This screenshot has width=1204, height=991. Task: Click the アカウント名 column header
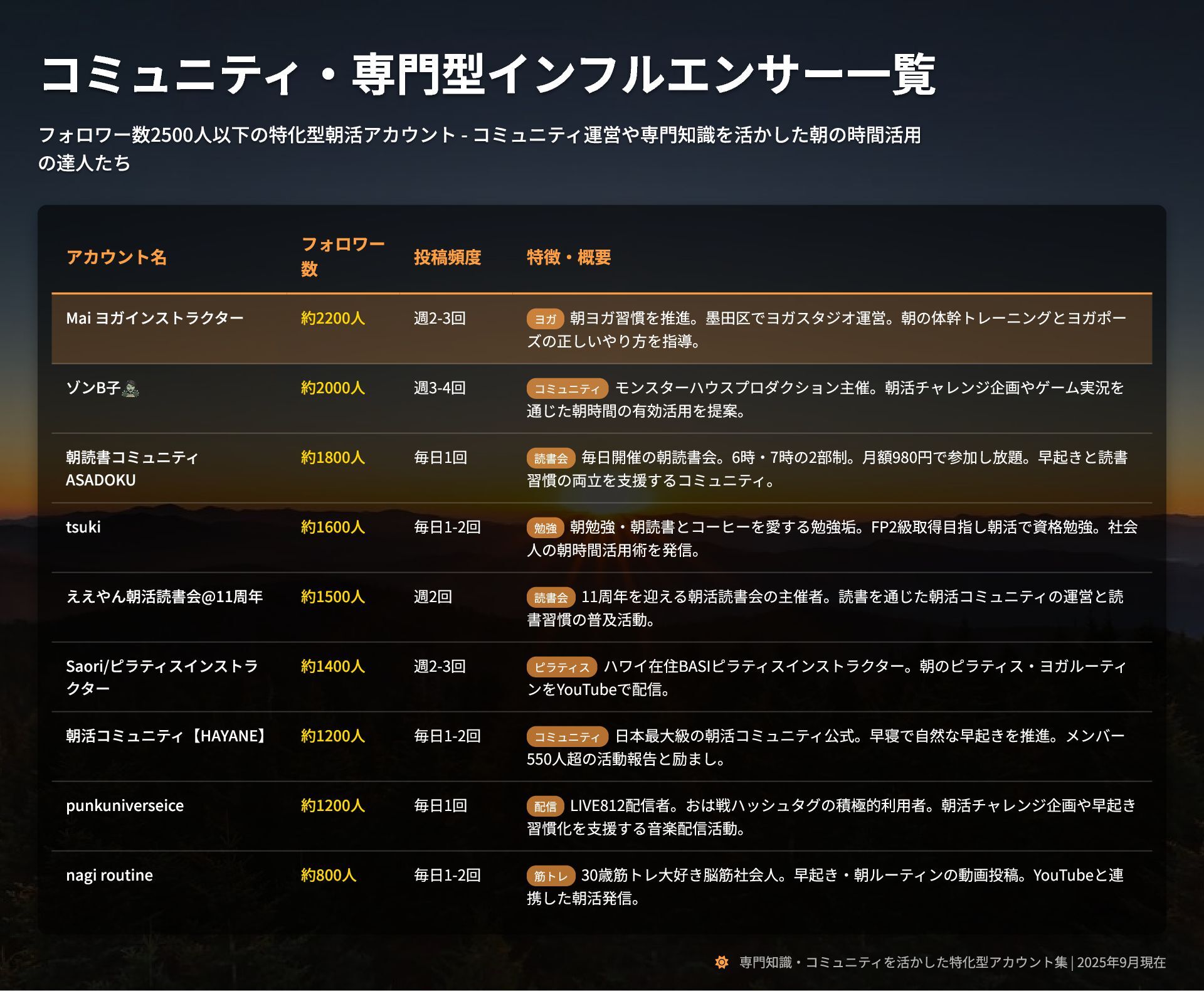pos(116,257)
